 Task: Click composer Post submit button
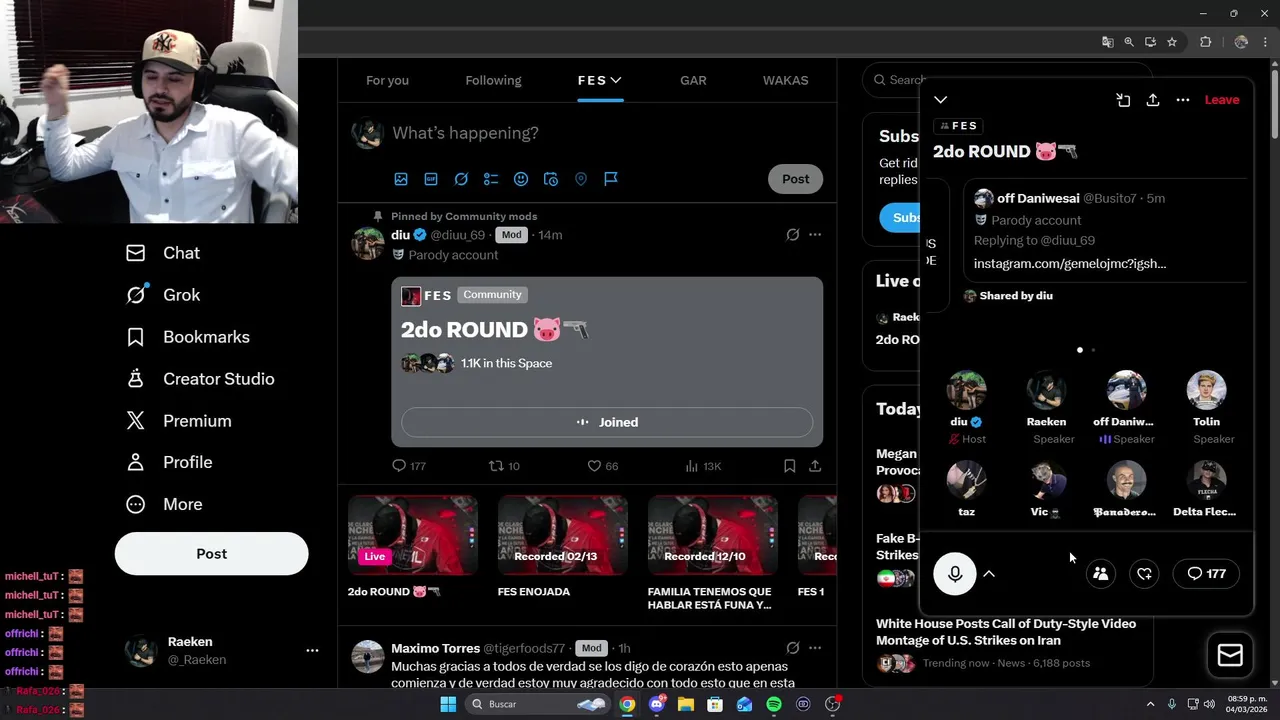point(796,179)
